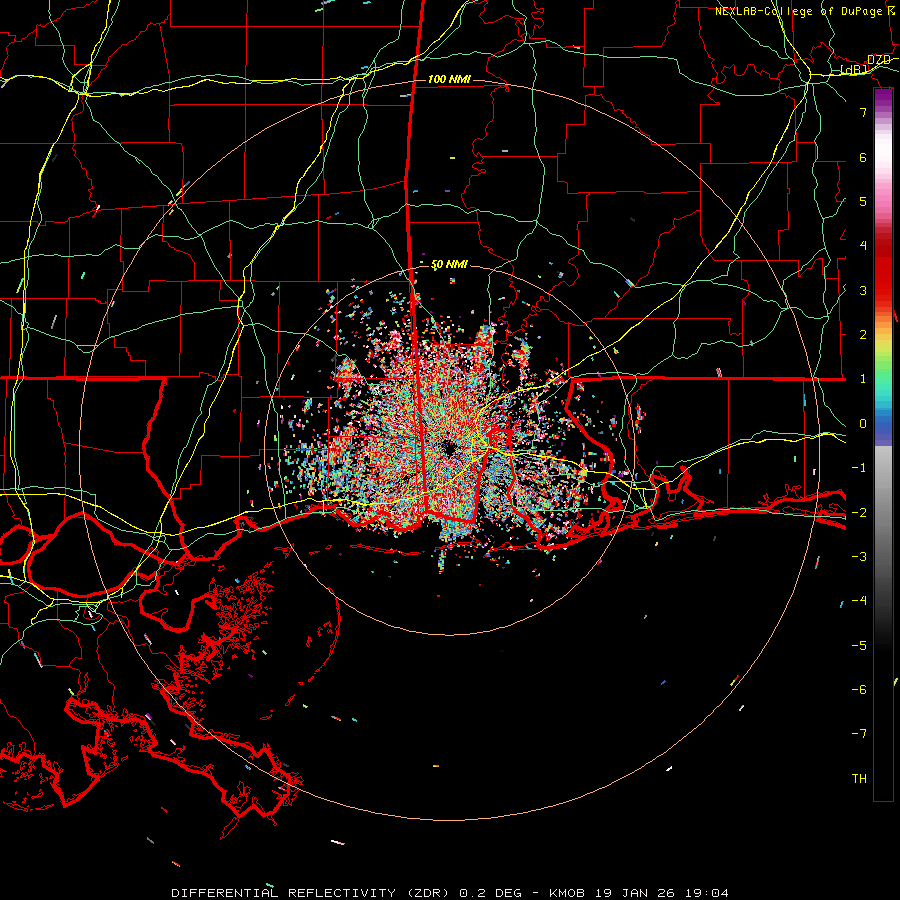
Task: Click the color scale value 7 label
Action: (x=863, y=112)
